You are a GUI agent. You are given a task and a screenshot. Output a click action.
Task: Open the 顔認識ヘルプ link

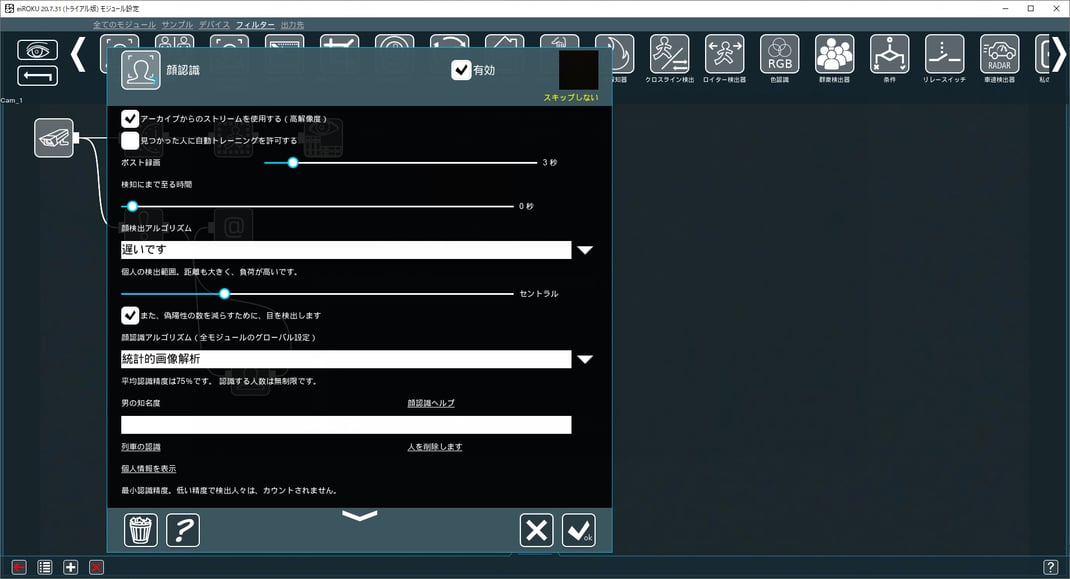click(431, 404)
